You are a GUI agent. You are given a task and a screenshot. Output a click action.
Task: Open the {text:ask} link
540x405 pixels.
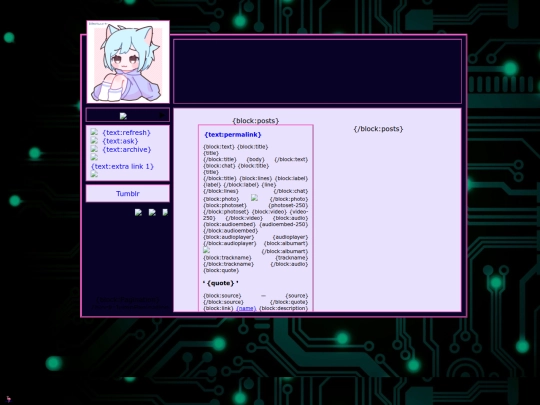click(120, 141)
